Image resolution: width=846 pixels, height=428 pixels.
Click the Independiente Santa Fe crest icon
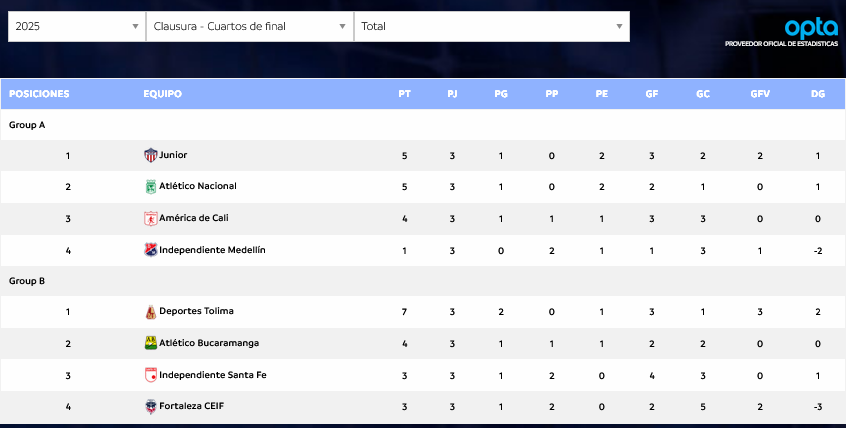[x=151, y=375]
